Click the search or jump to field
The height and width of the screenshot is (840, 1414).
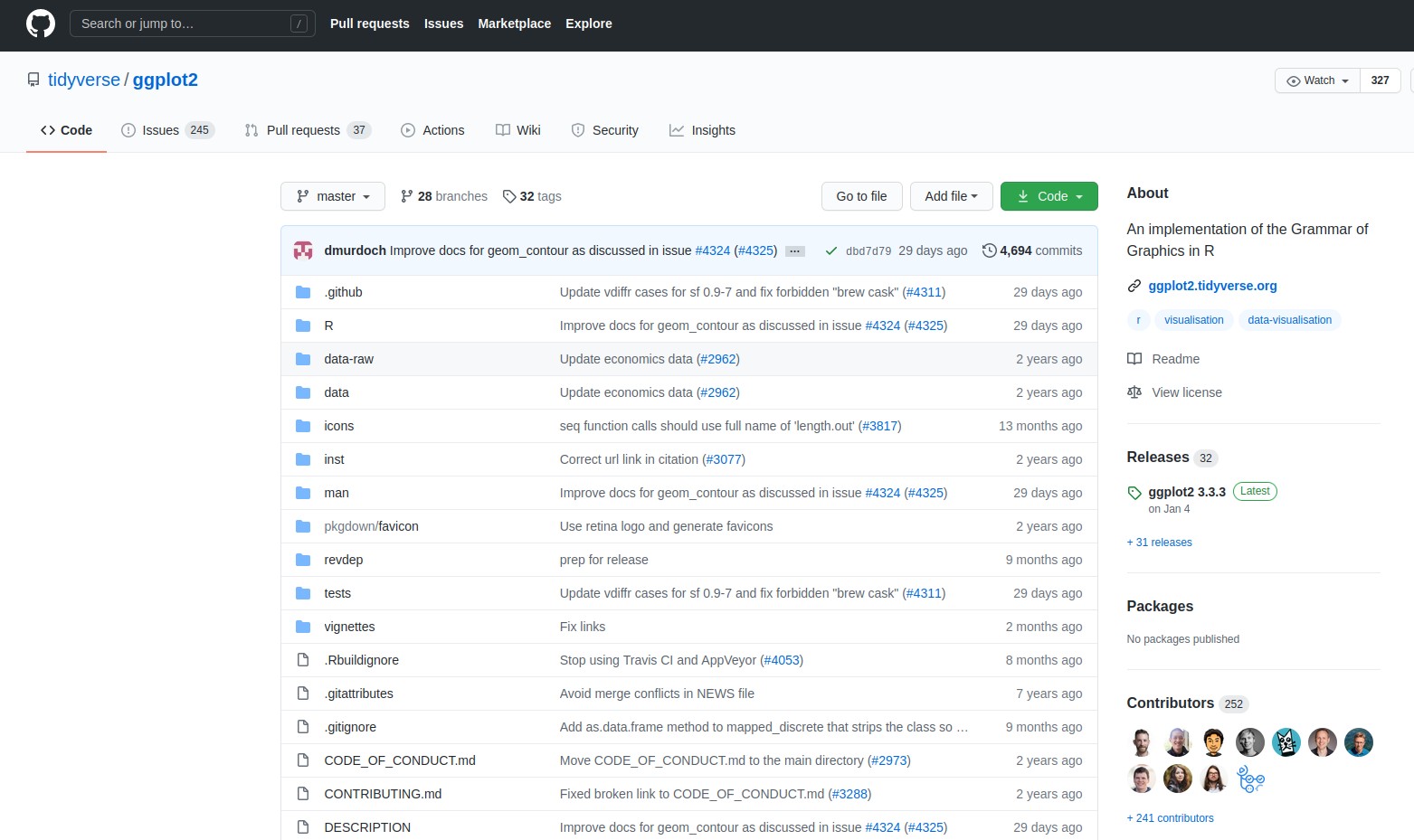(x=193, y=24)
